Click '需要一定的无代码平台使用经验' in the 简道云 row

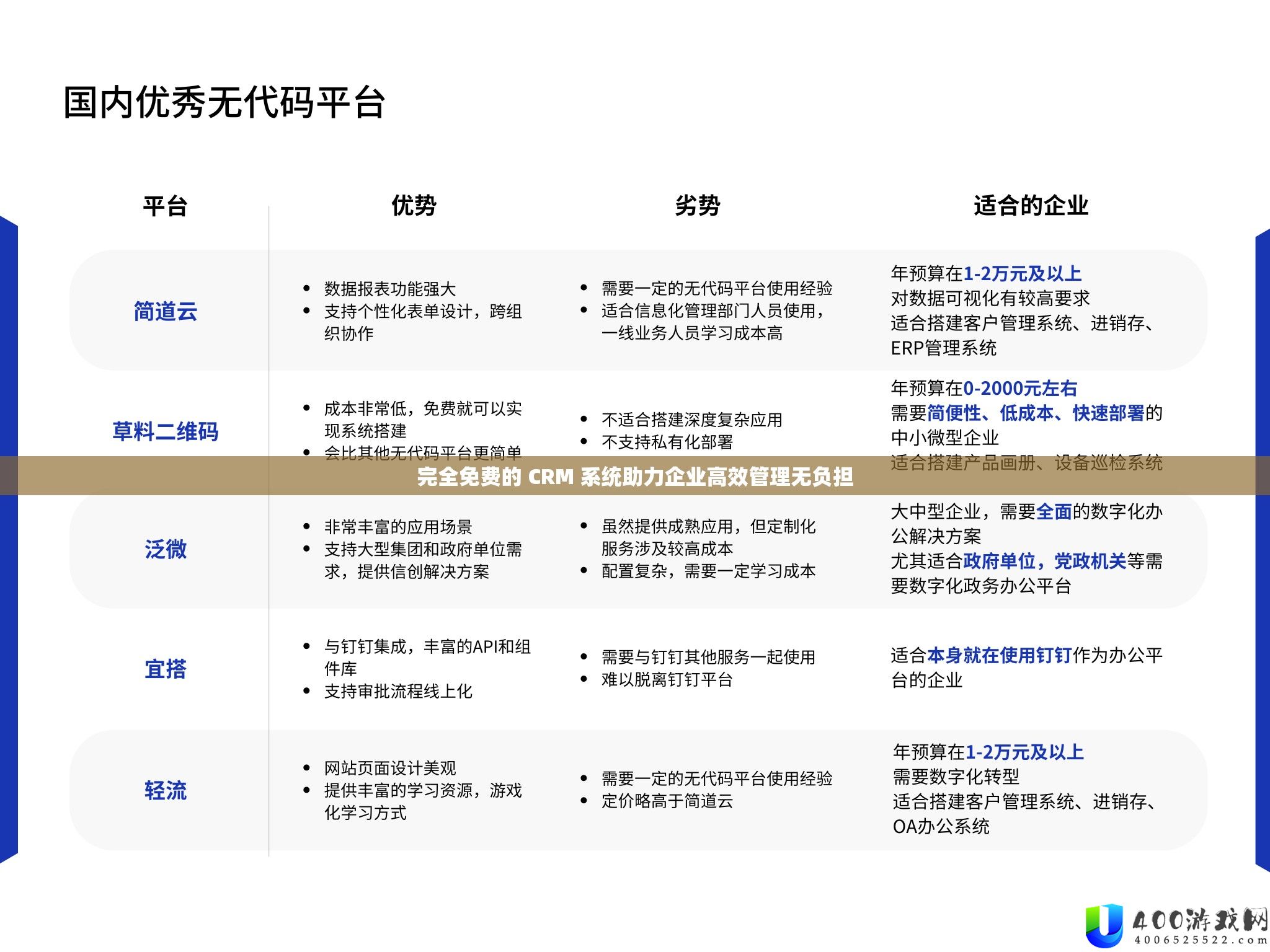tap(717, 288)
